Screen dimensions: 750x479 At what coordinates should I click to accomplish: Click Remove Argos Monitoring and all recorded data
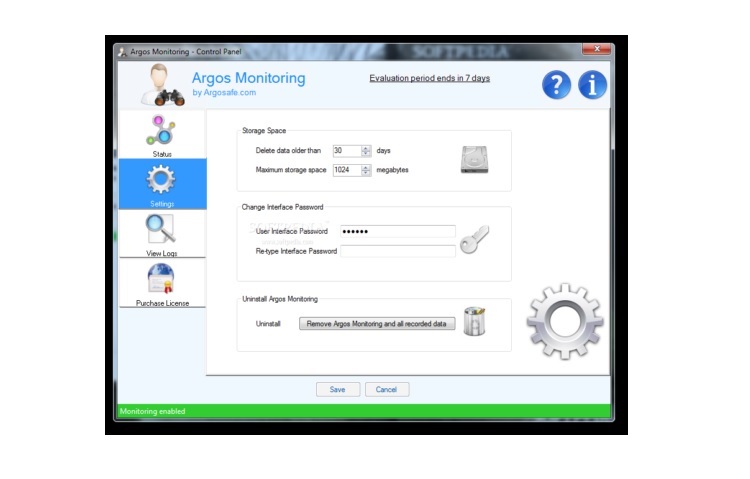tap(377, 324)
